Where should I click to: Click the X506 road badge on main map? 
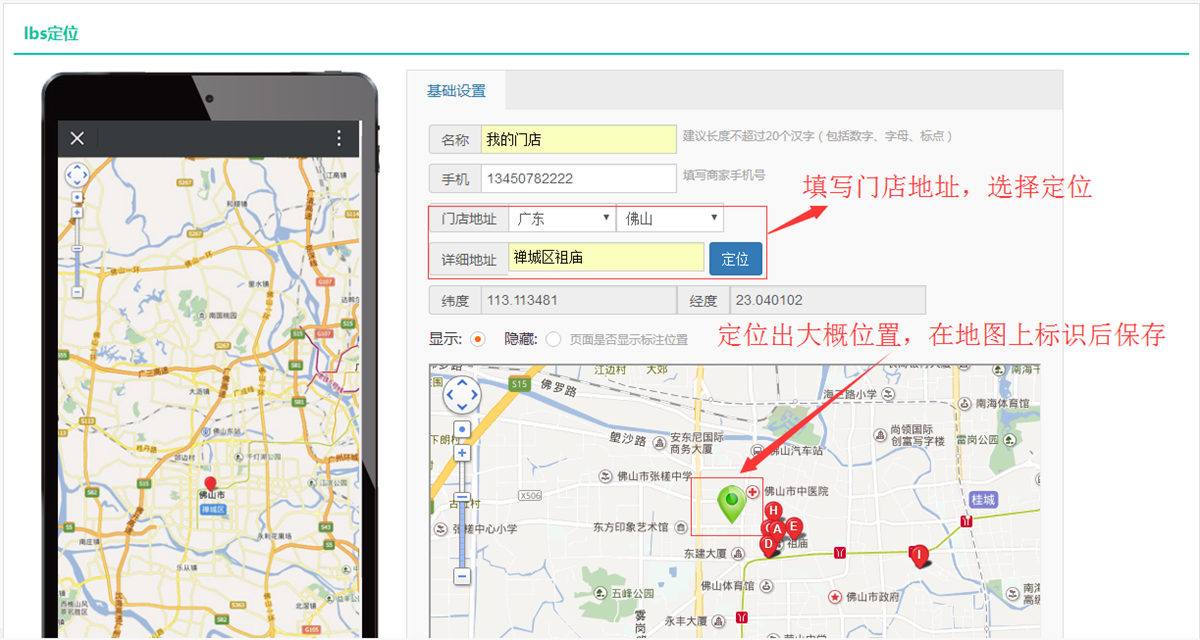531,496
